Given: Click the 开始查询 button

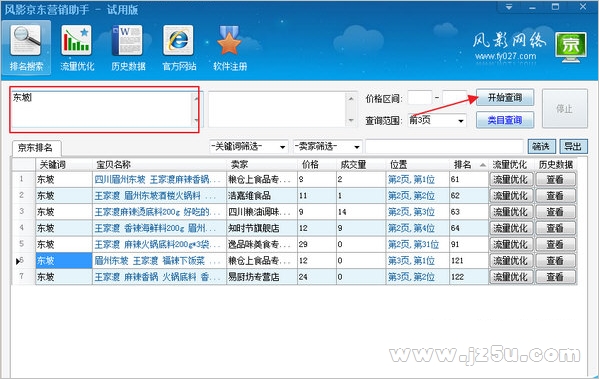Looking at the screenshot, I should point(505,98).
